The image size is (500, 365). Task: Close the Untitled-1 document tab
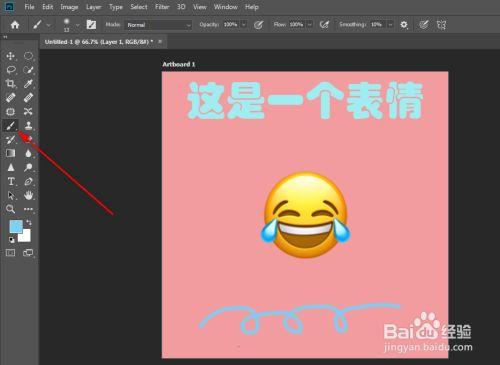[x=160, y=42]
